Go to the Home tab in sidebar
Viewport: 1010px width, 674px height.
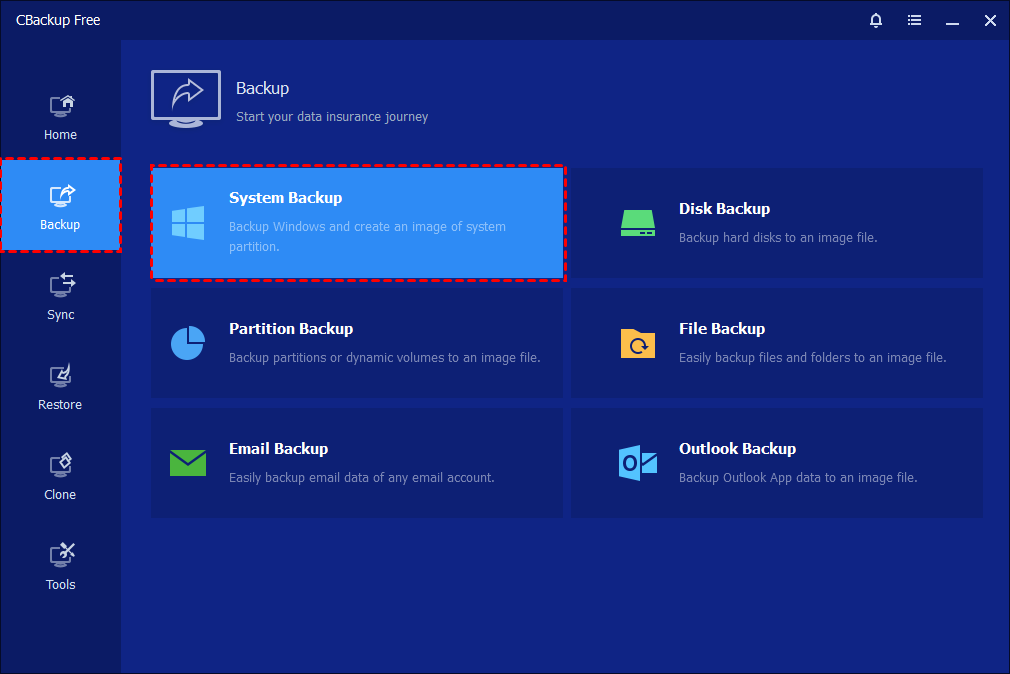60,117
